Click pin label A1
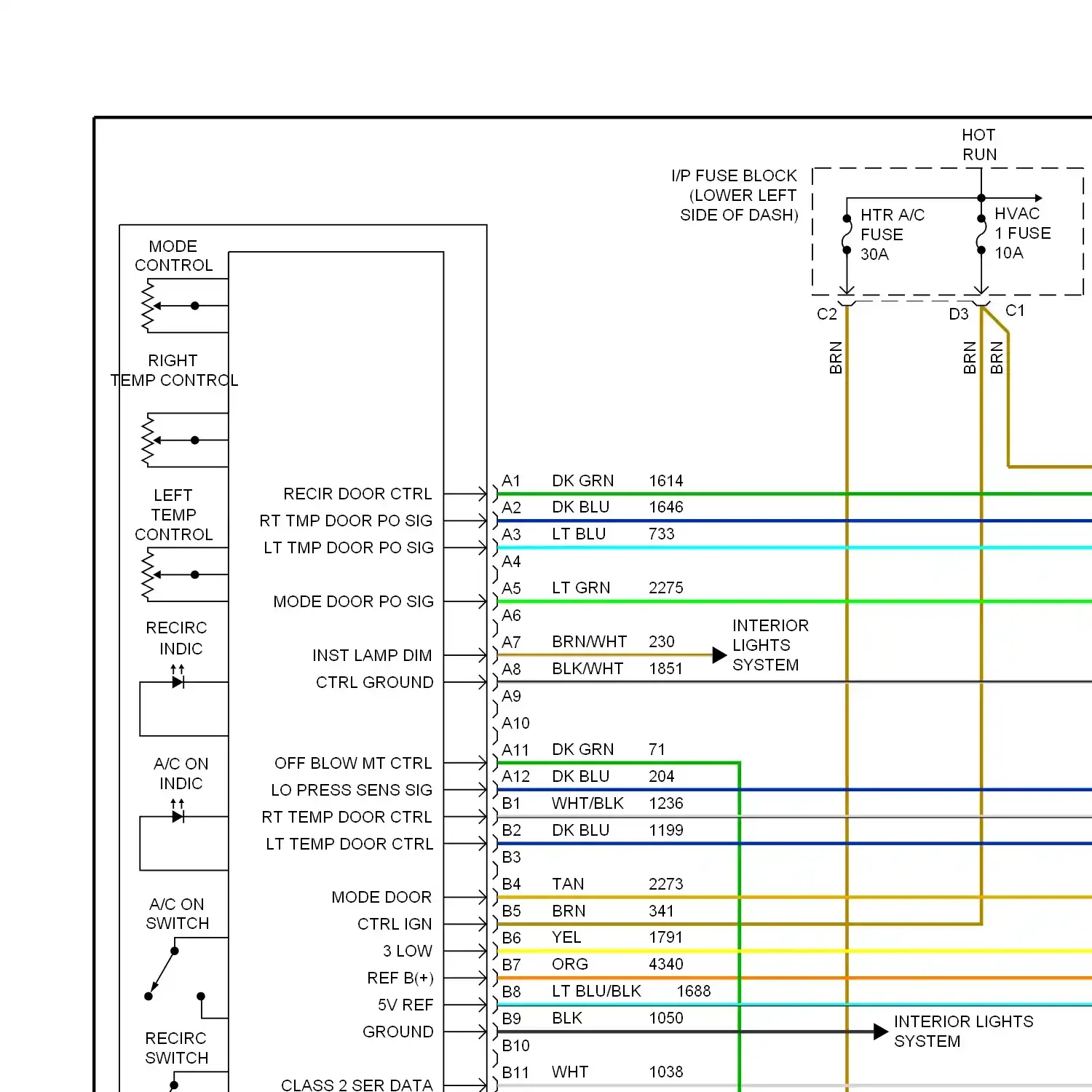 (511, 481)
